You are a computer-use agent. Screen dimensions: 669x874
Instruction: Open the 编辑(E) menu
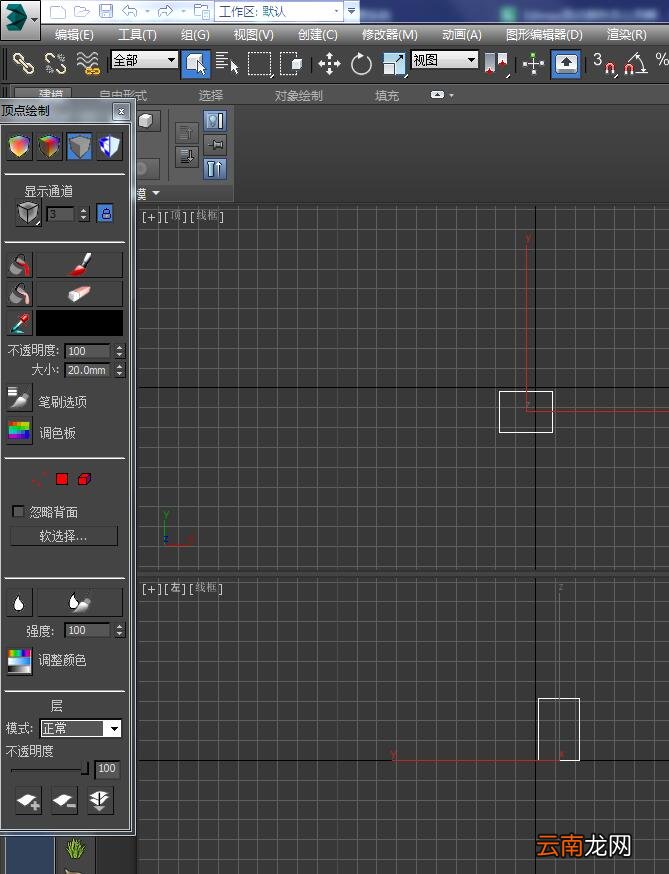[x=74, y=35]
